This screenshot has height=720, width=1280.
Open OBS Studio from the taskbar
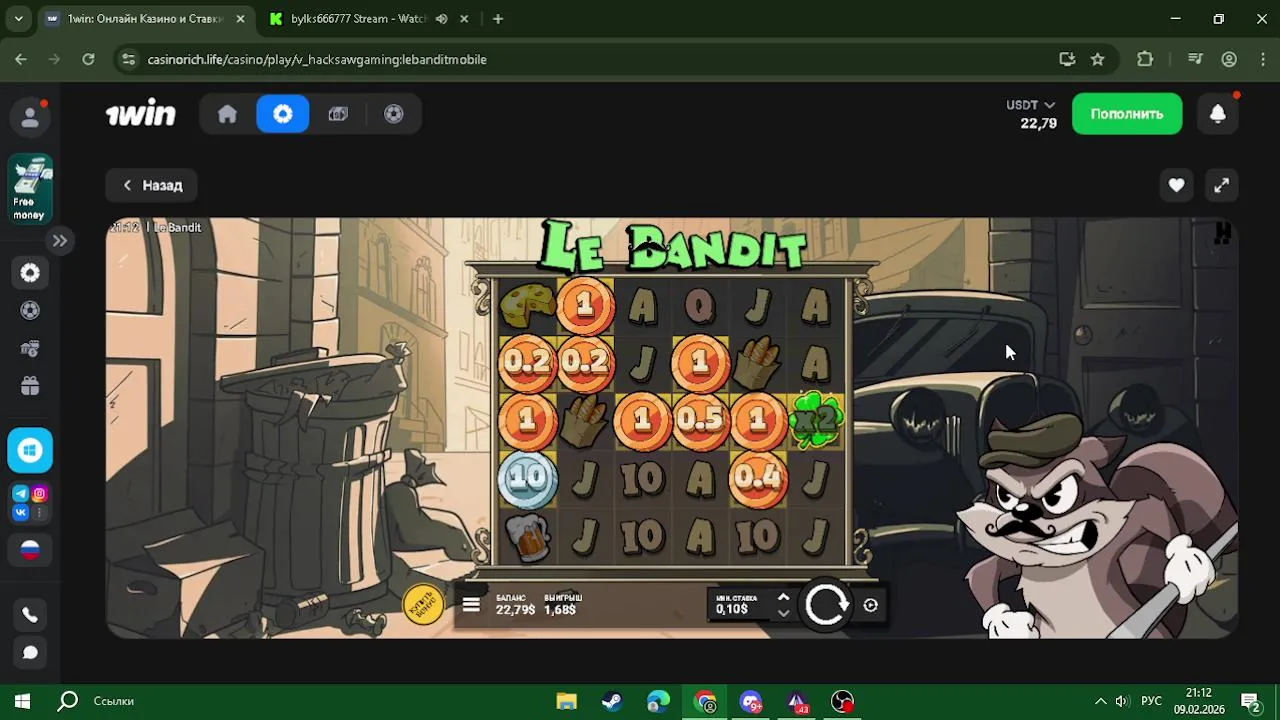[843, 701]
